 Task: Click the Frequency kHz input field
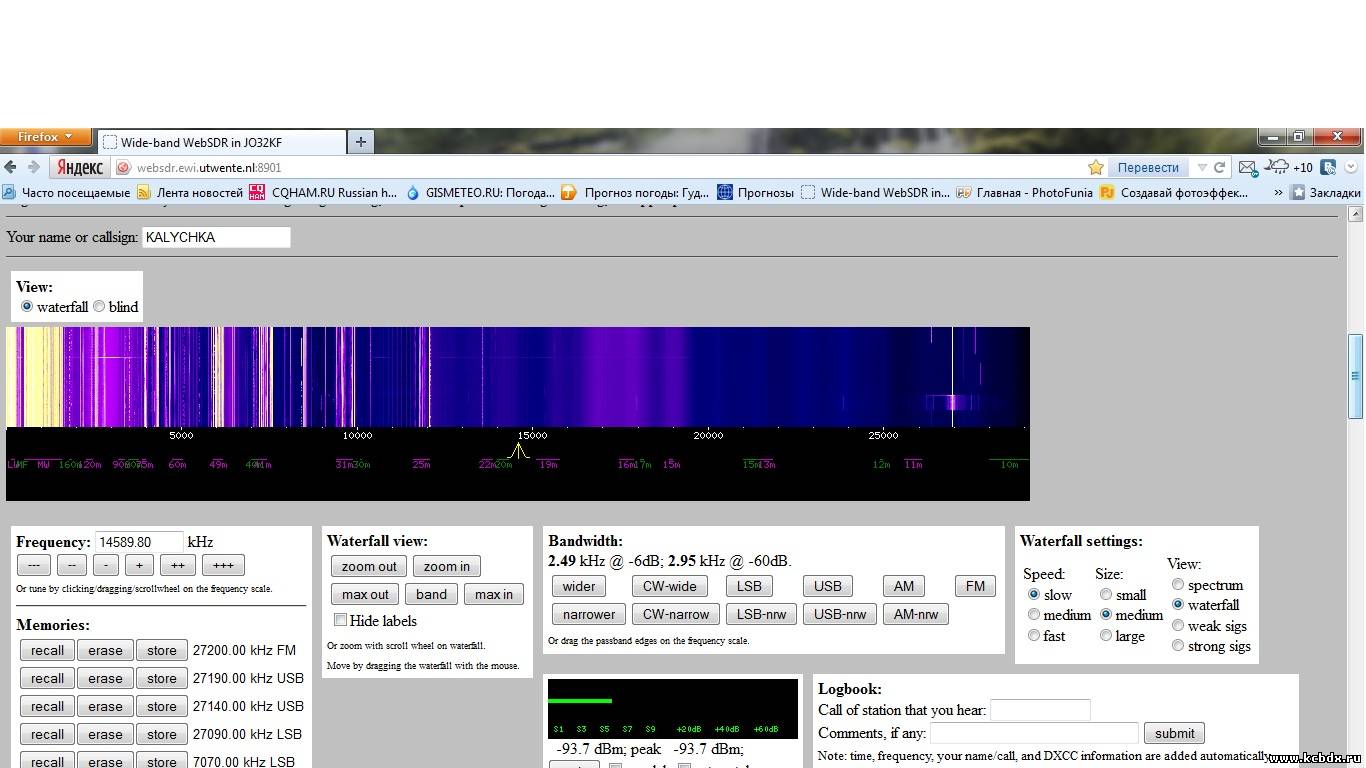pyautogui.click(x=139, y=542)
